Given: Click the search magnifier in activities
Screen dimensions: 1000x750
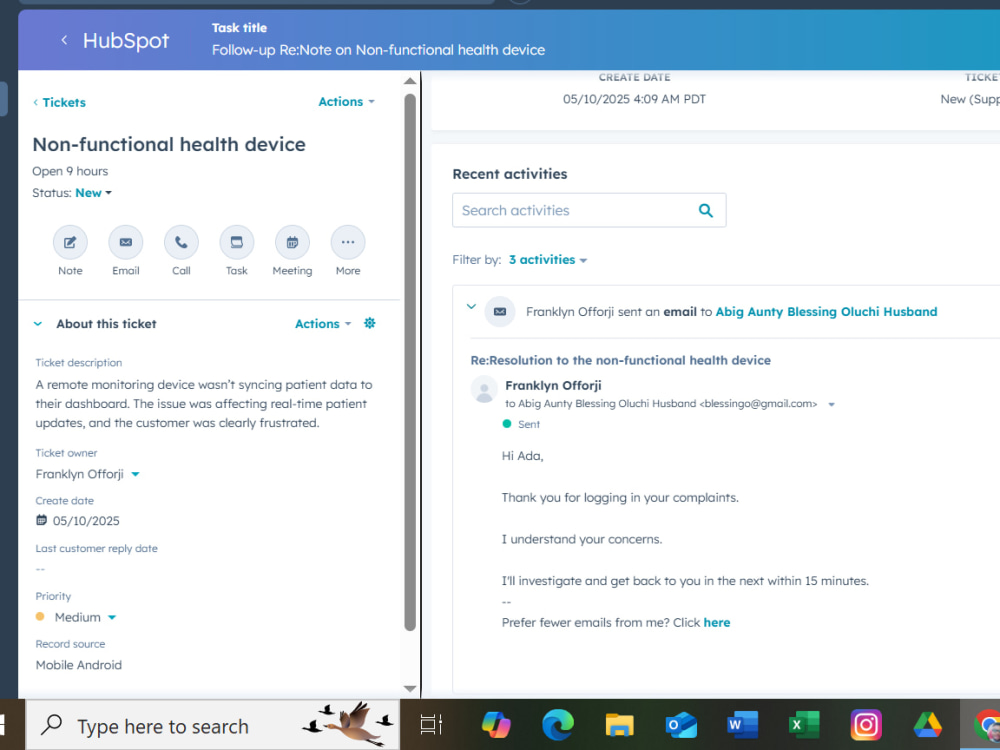Looking at the screenshot, I should click(x=705, y=210).
